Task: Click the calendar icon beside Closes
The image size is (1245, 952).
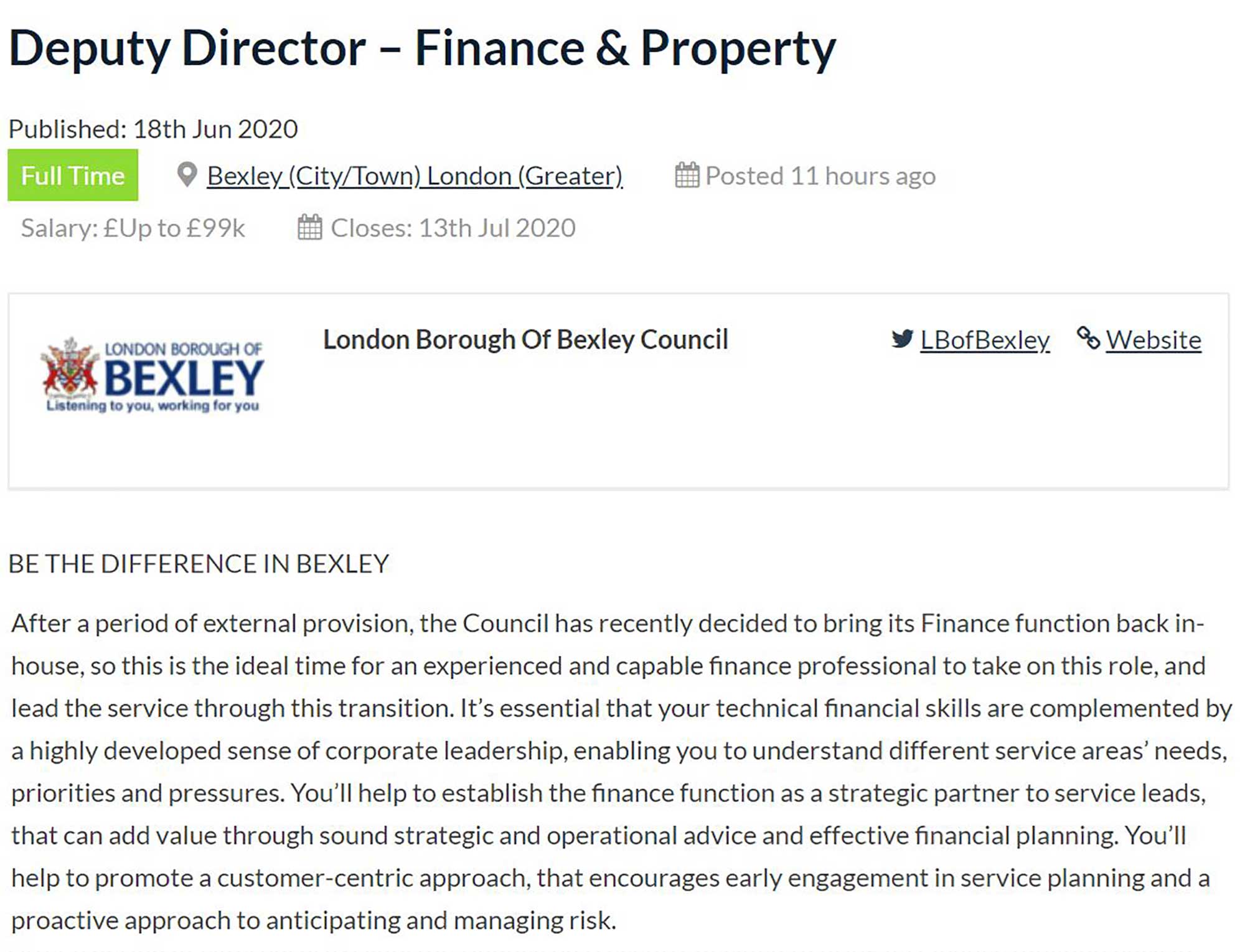Action: (310, 227)
